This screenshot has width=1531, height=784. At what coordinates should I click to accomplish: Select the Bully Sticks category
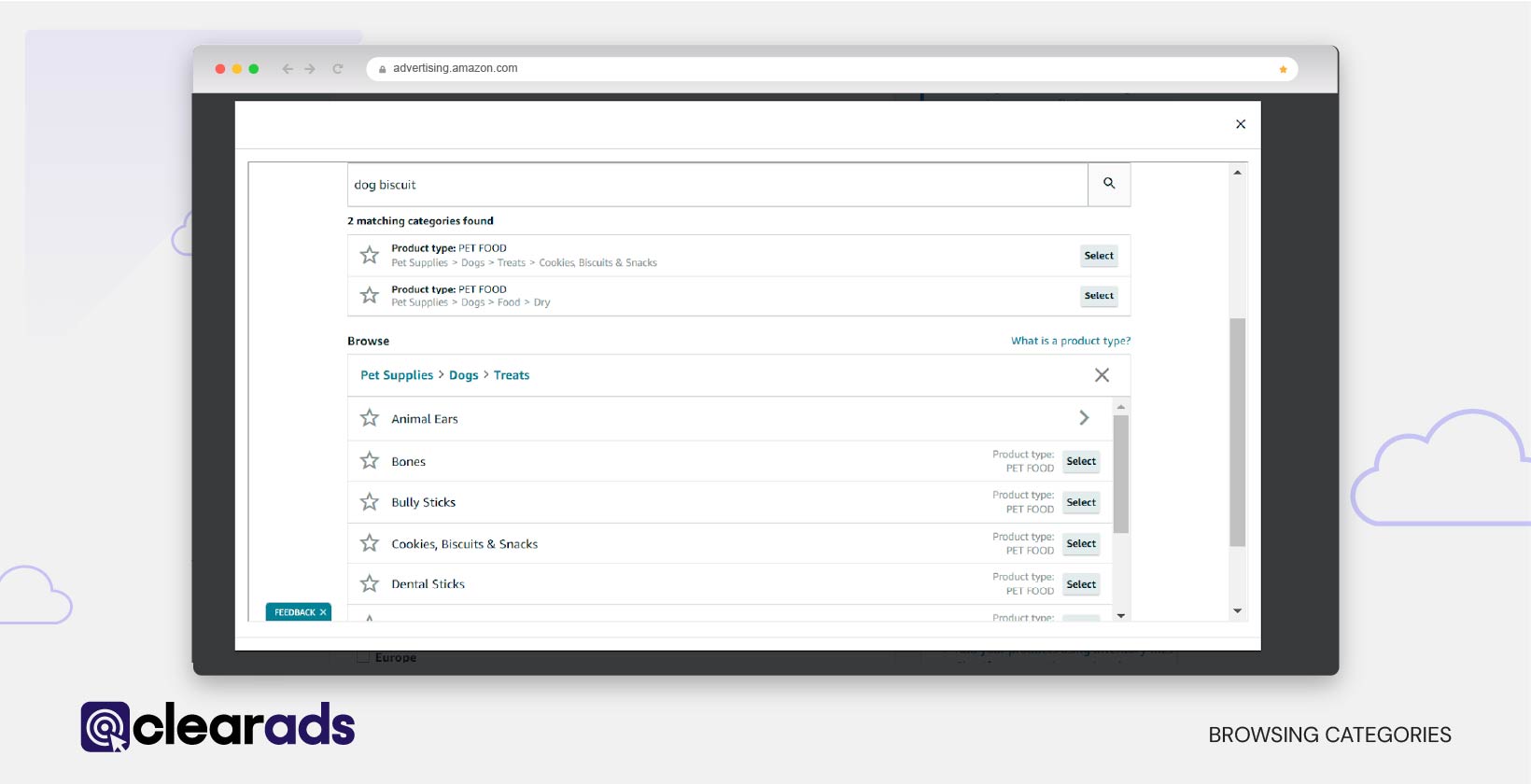click(x=1081, y=502)
